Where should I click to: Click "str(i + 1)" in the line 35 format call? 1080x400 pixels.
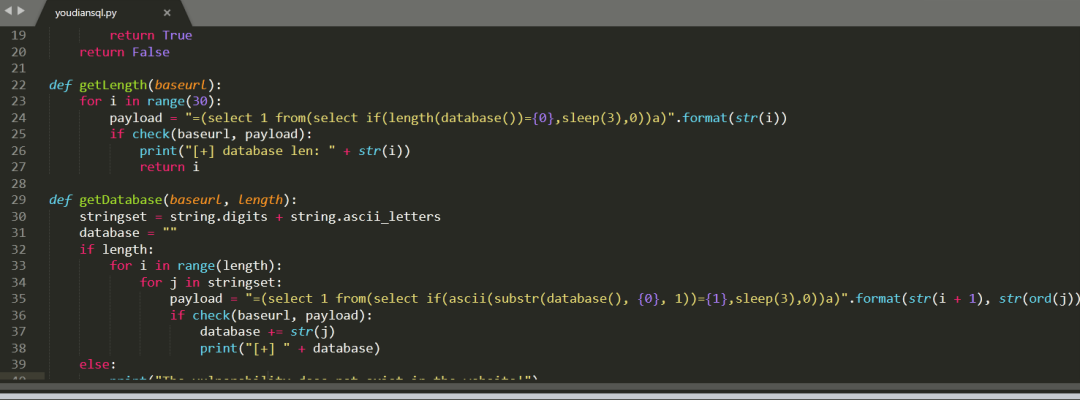[x=948, y=299]
